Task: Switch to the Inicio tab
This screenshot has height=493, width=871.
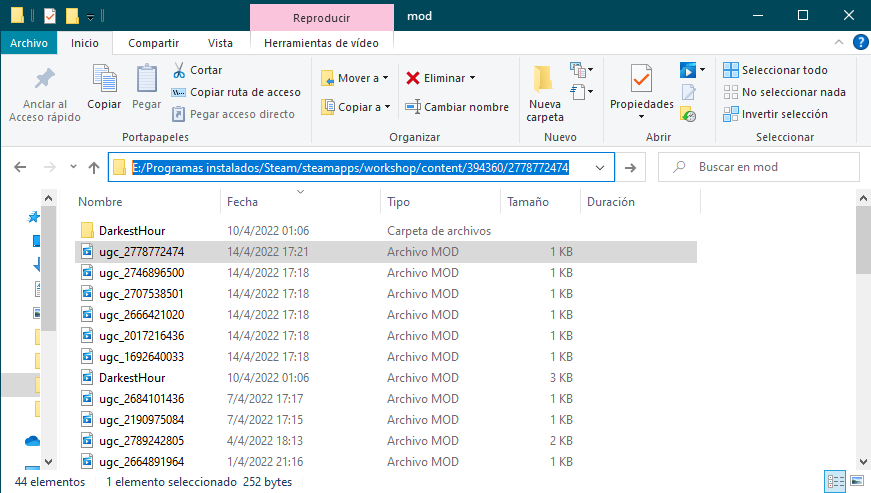Action: coord(84,43)
